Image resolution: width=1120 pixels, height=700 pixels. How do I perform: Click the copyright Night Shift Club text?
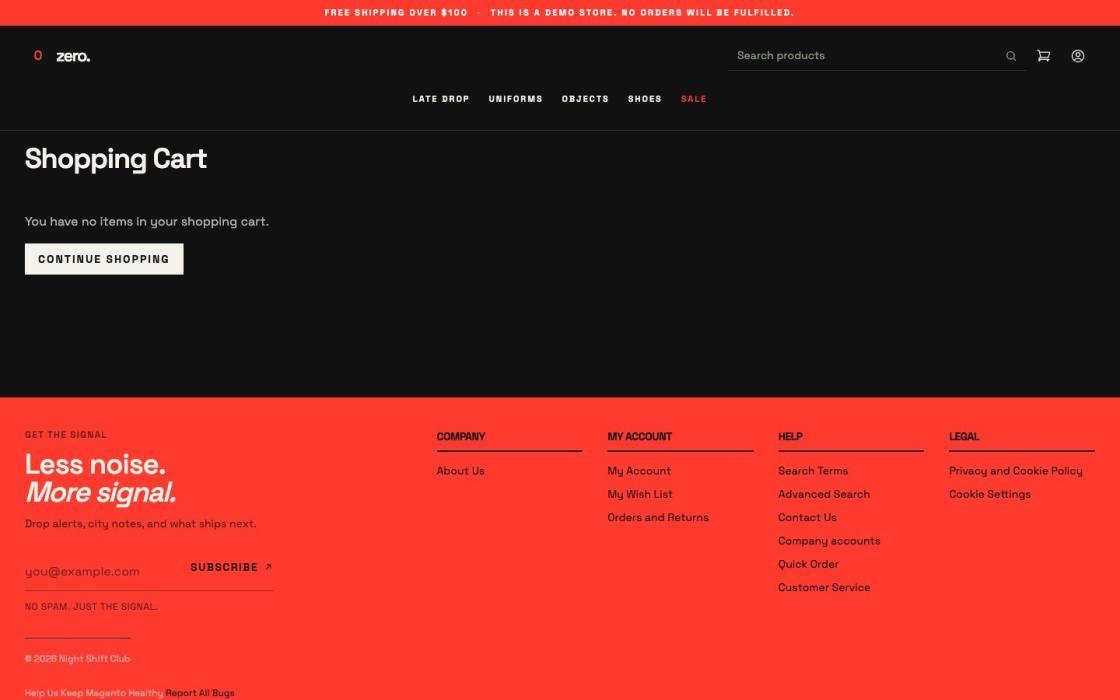coord(77,659)
